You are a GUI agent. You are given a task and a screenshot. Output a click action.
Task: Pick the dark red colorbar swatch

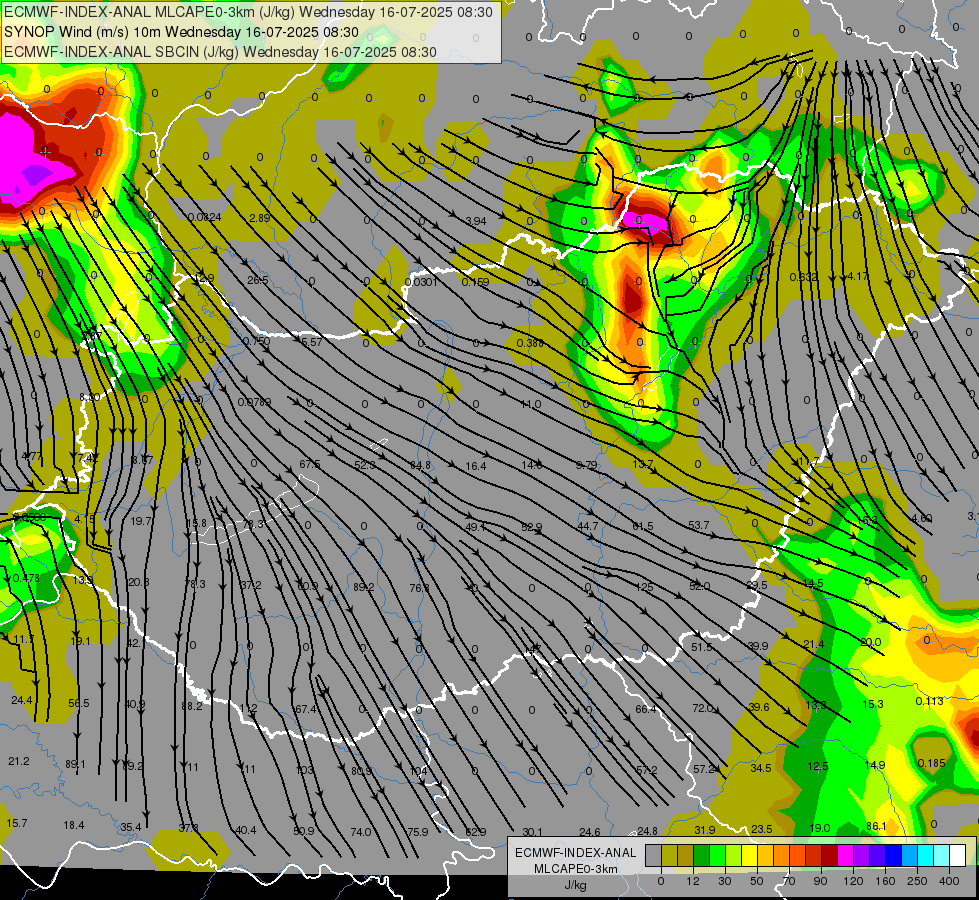point(829,856)
